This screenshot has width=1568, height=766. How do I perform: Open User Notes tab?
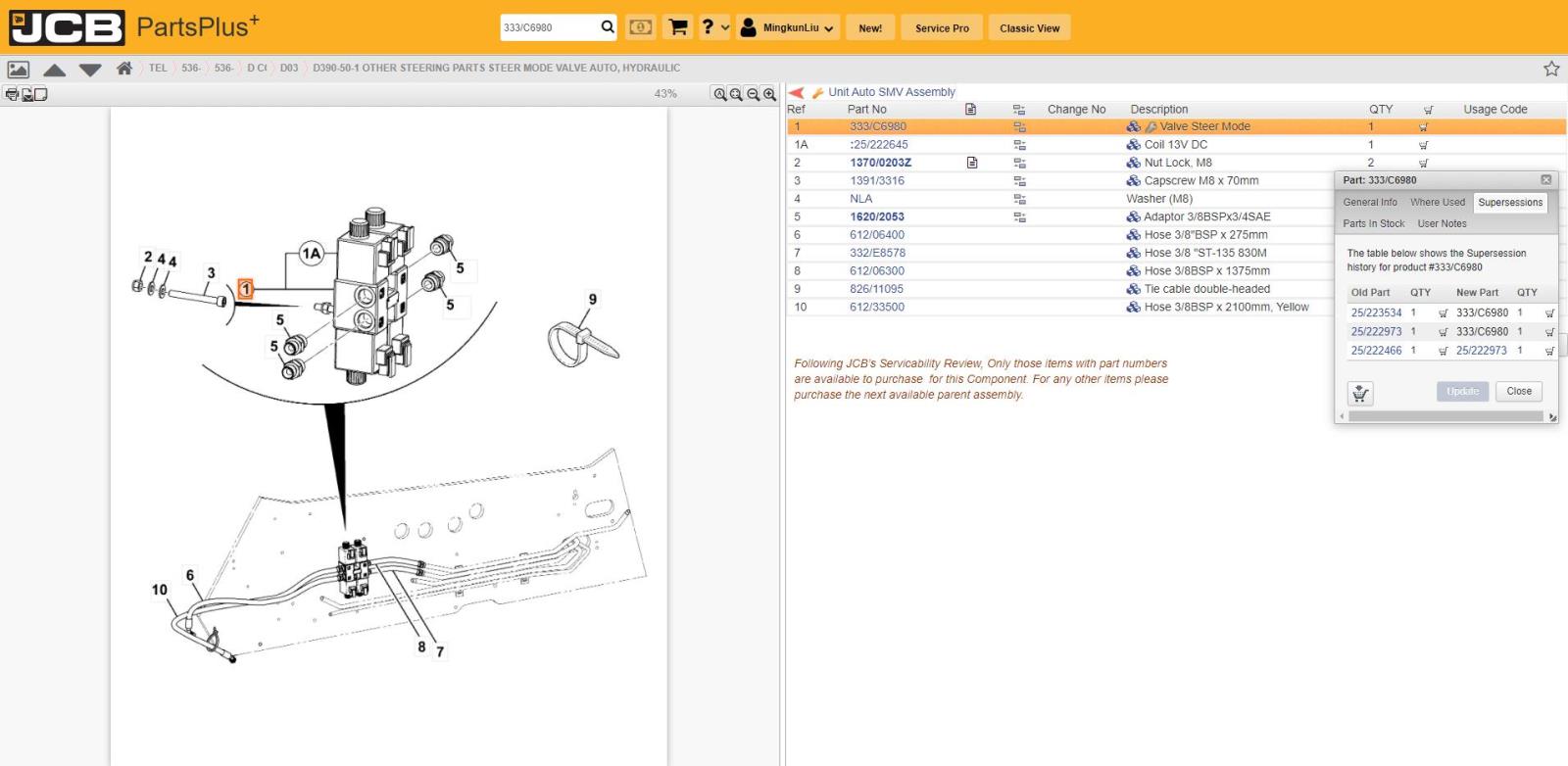pyautogui.click(x=1442, y=224)
